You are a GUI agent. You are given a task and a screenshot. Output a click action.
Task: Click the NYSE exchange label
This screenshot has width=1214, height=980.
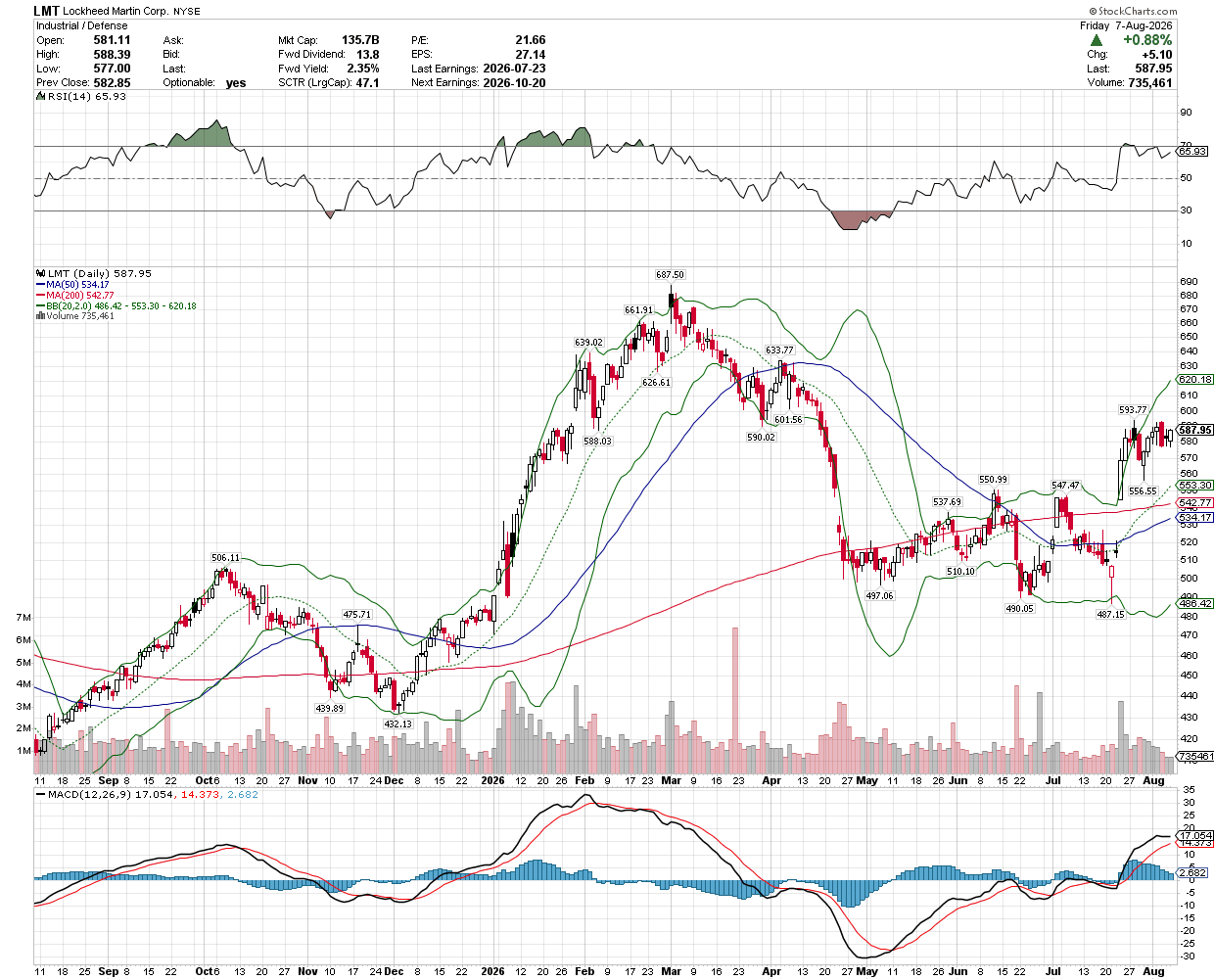[187, 13]
